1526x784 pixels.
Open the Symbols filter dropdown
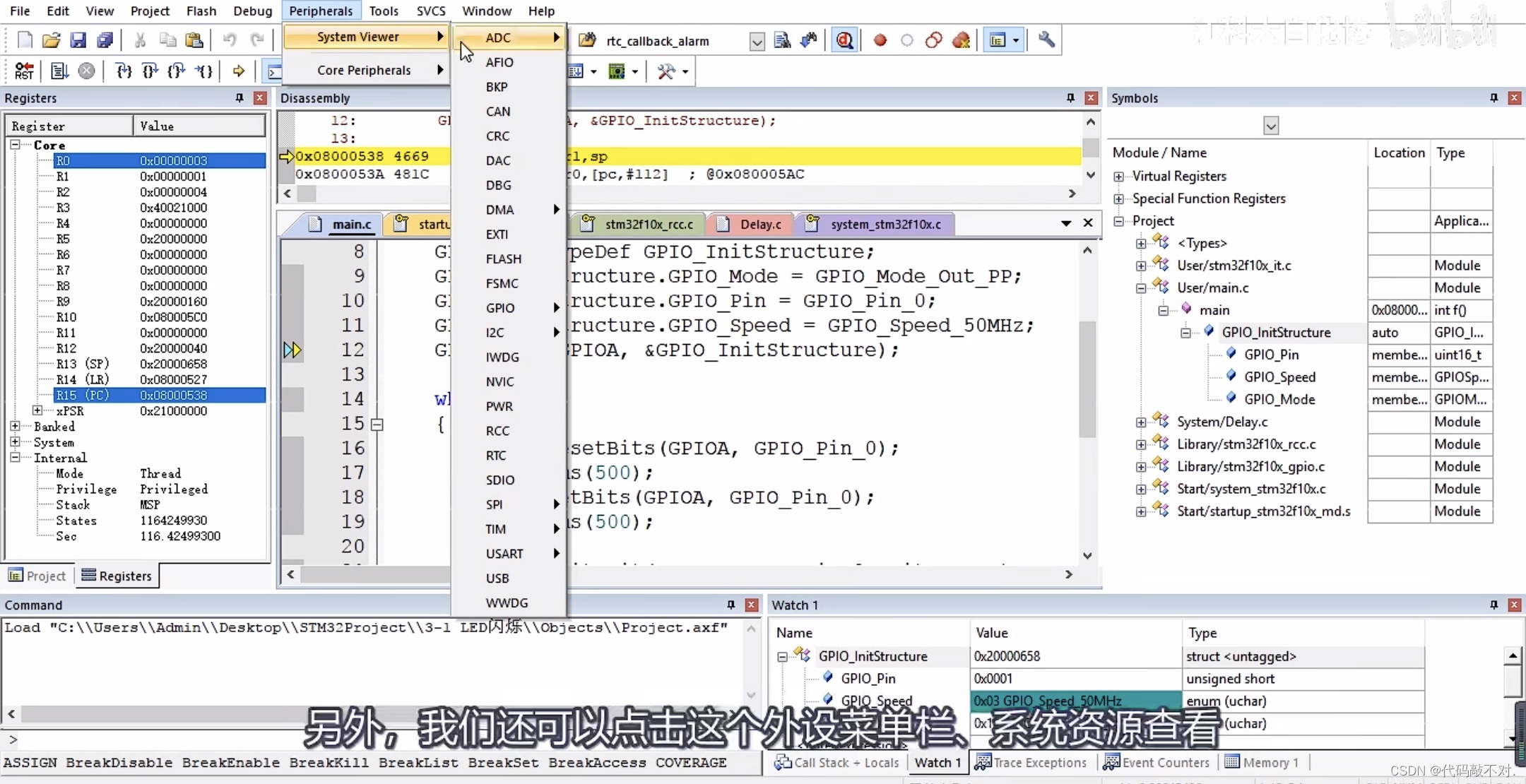pos(1270,126)
